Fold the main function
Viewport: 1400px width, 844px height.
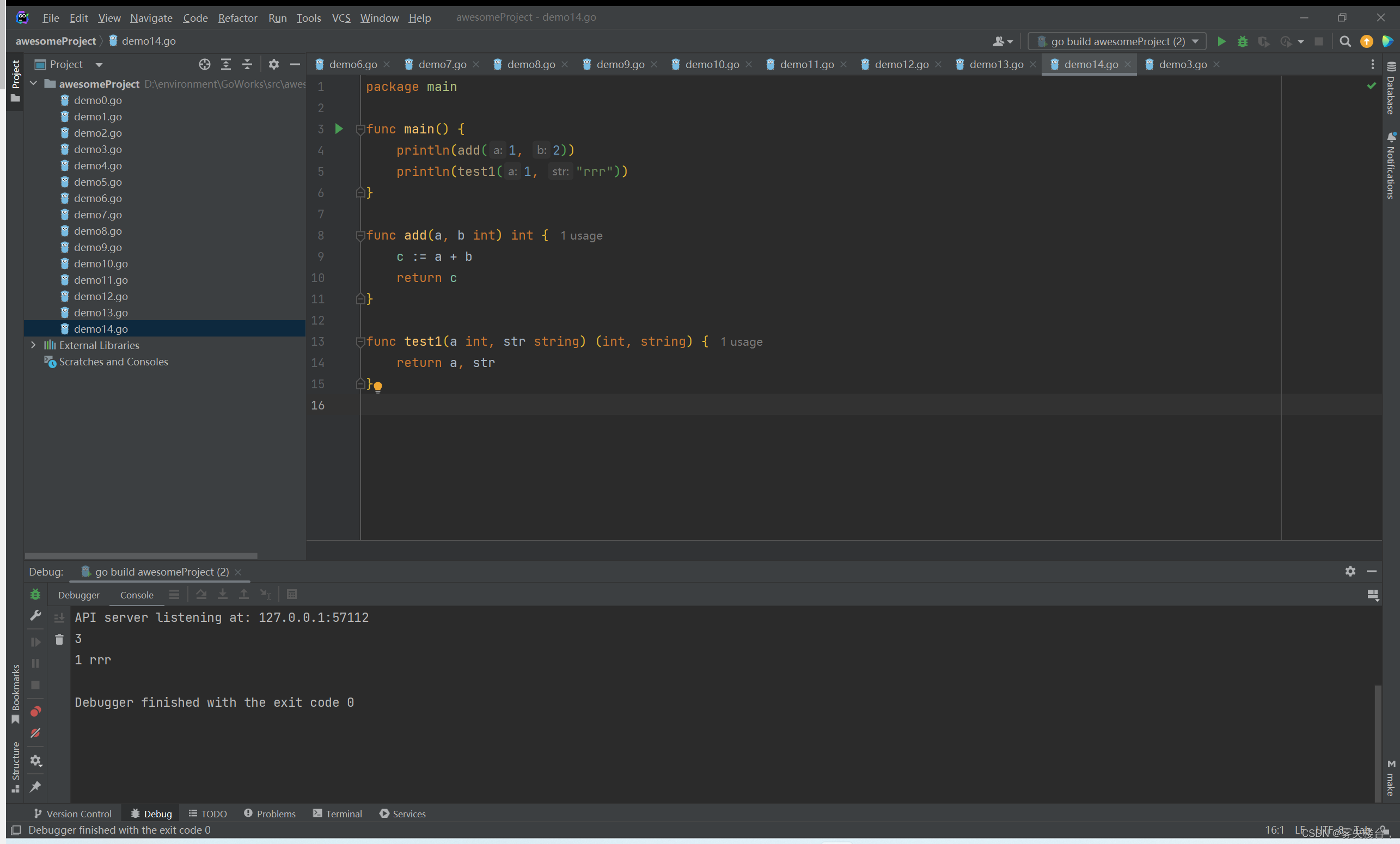click(359, 129)
